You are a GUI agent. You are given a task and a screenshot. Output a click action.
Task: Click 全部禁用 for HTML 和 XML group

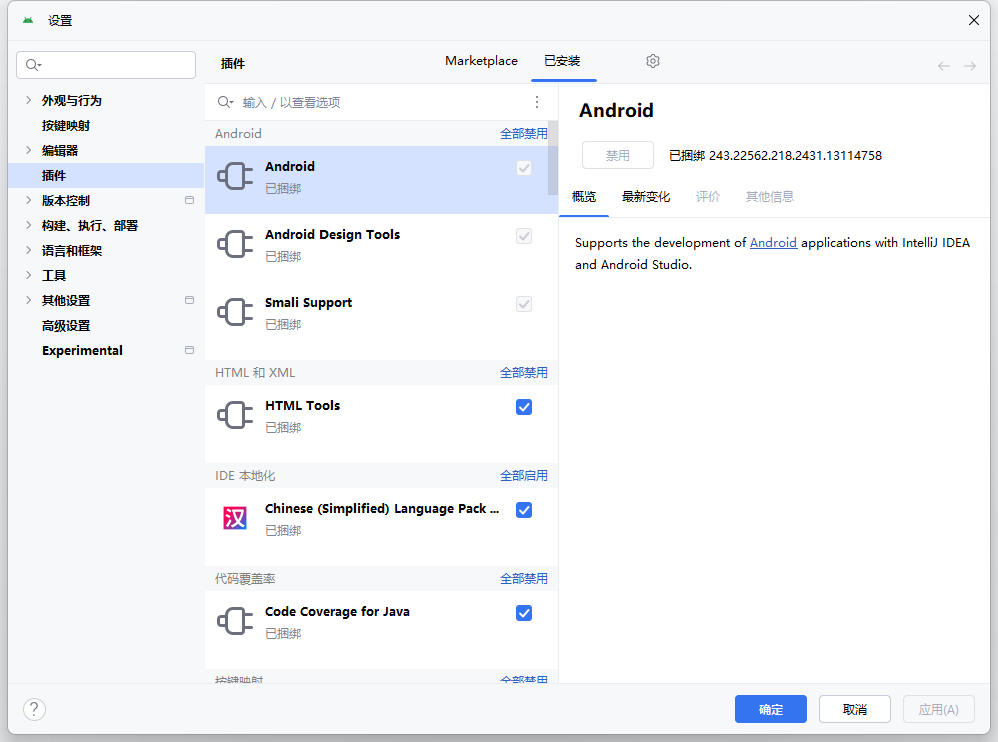click(x=523, y=373)
